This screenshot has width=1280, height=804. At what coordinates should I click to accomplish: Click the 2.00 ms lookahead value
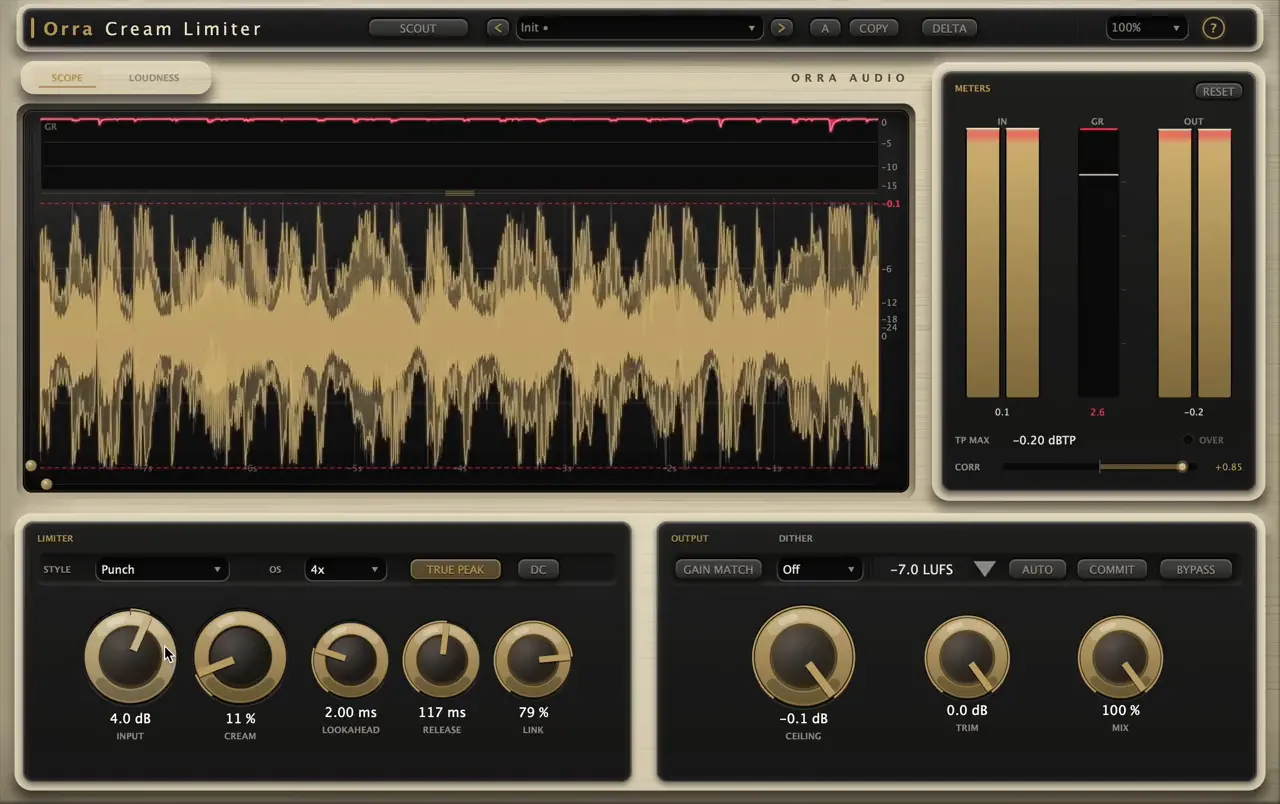coord(350,712)
